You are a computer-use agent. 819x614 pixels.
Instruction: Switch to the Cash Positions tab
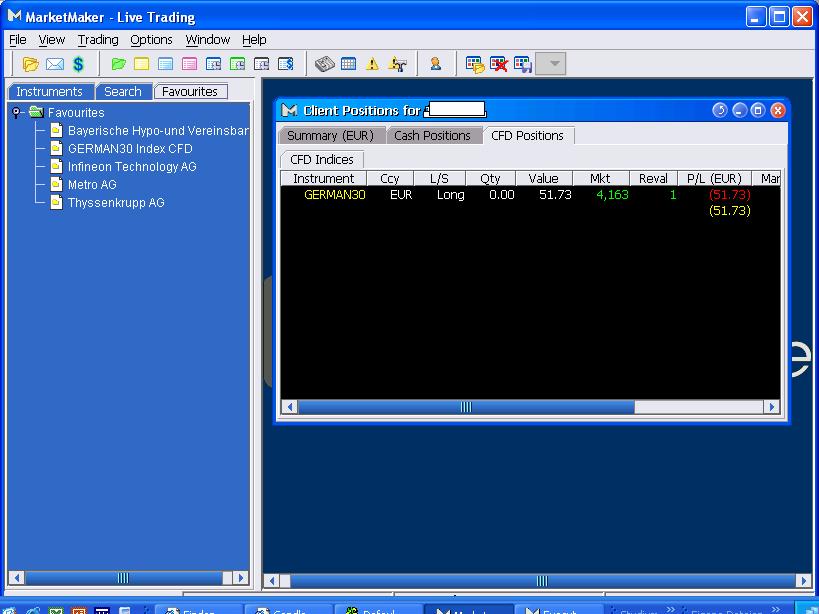coord(432,136)
